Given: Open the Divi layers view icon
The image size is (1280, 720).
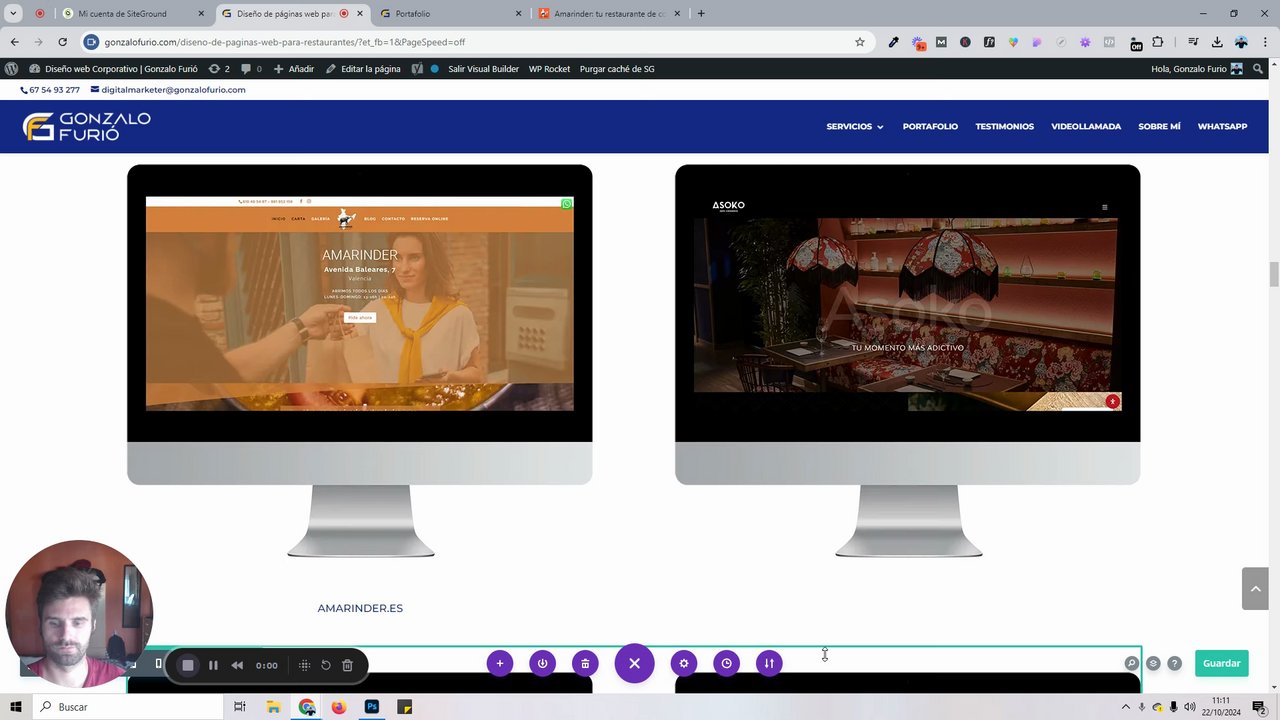Looking at the screenshot, I should [1153, 663].
